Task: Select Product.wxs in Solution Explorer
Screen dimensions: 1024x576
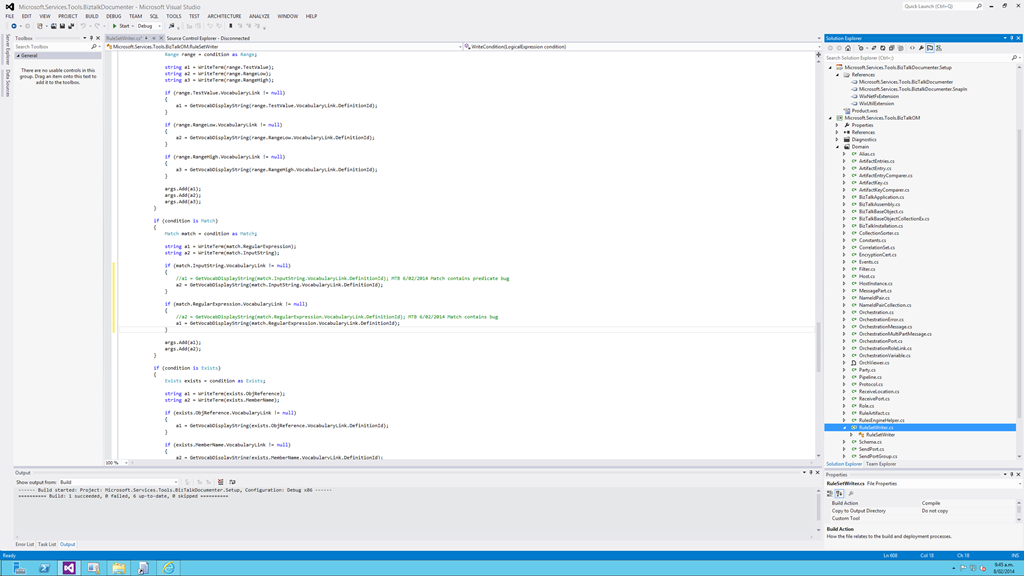Action: [865, 111]
